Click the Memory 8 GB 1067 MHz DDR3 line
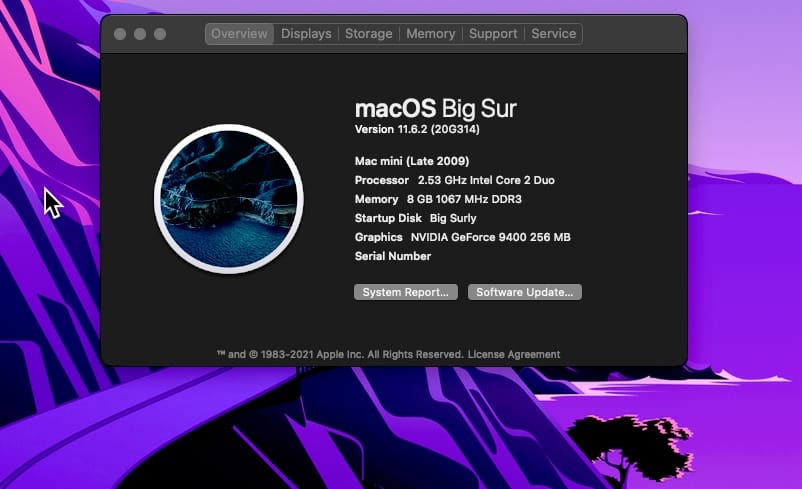802x489 pixels. (438, 199)
